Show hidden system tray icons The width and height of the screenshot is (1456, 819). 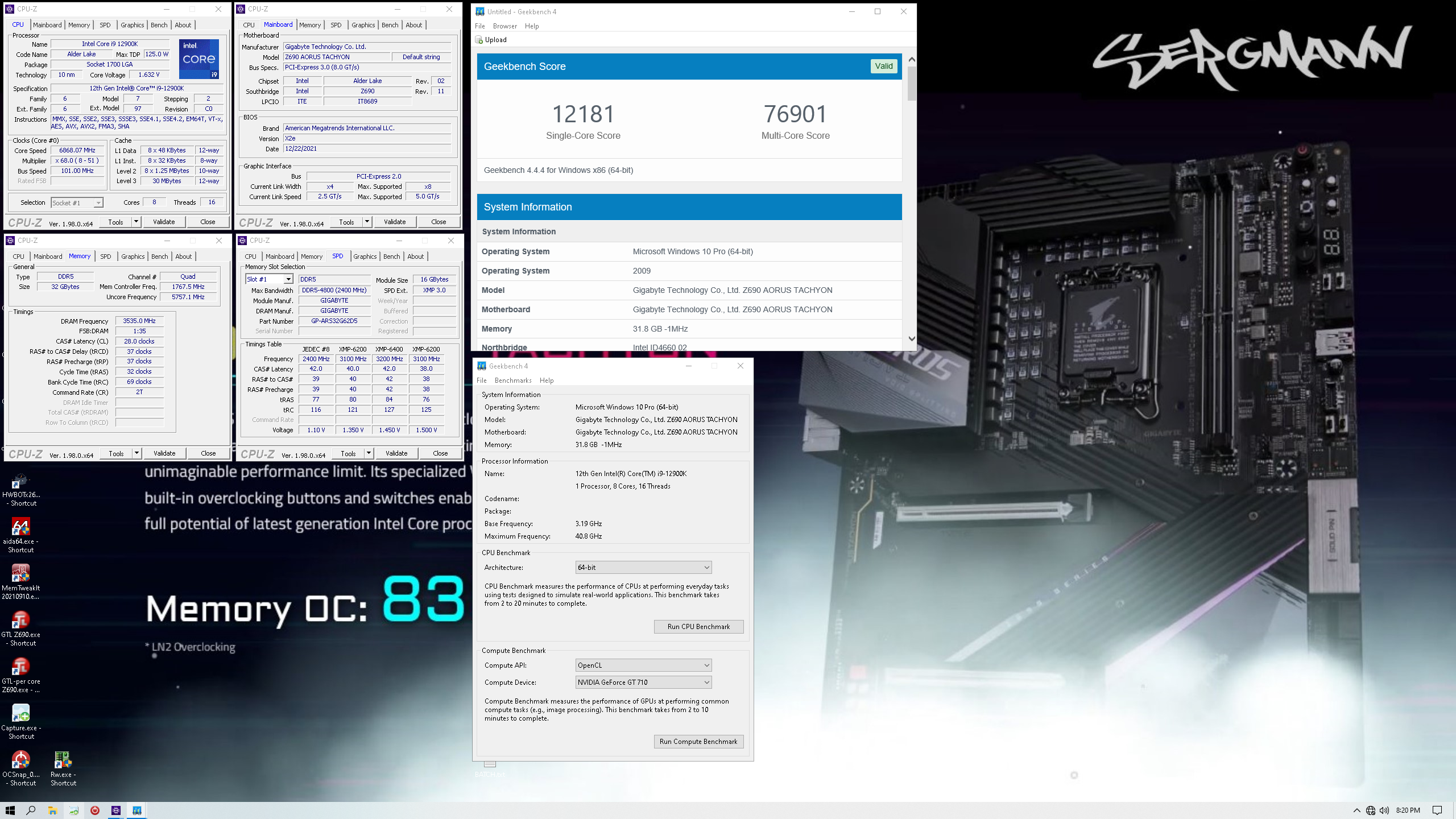1356,810
